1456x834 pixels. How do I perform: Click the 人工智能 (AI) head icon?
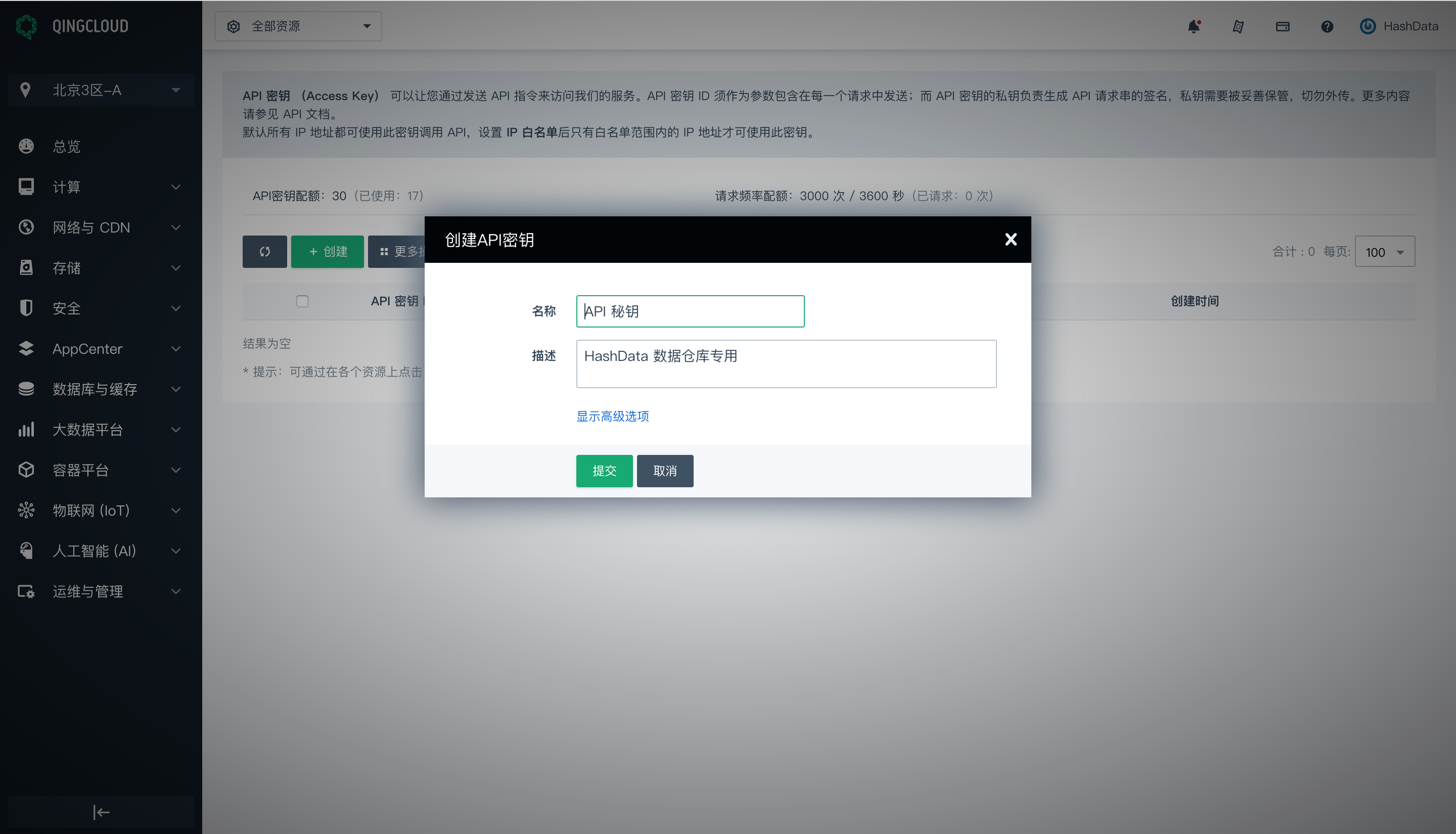26,551
